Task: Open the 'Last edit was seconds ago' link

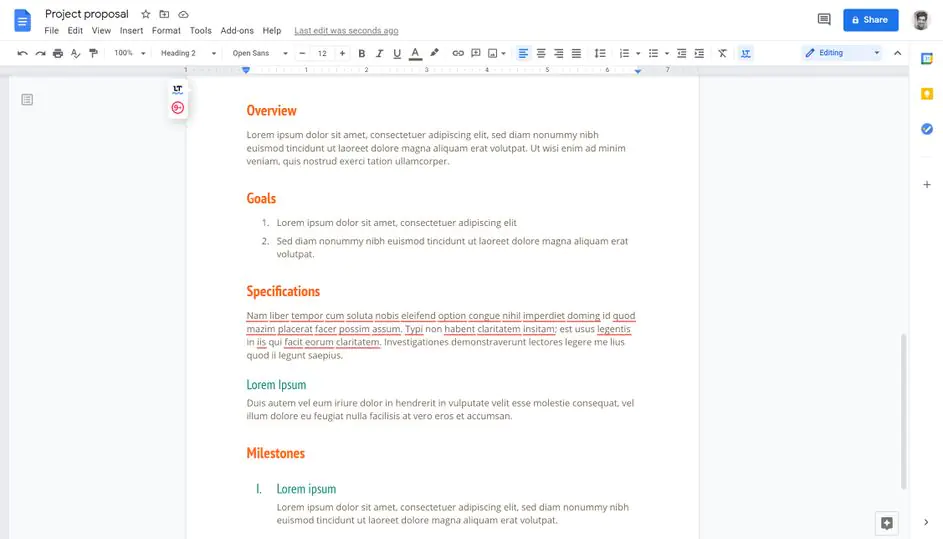Action: 346,31
